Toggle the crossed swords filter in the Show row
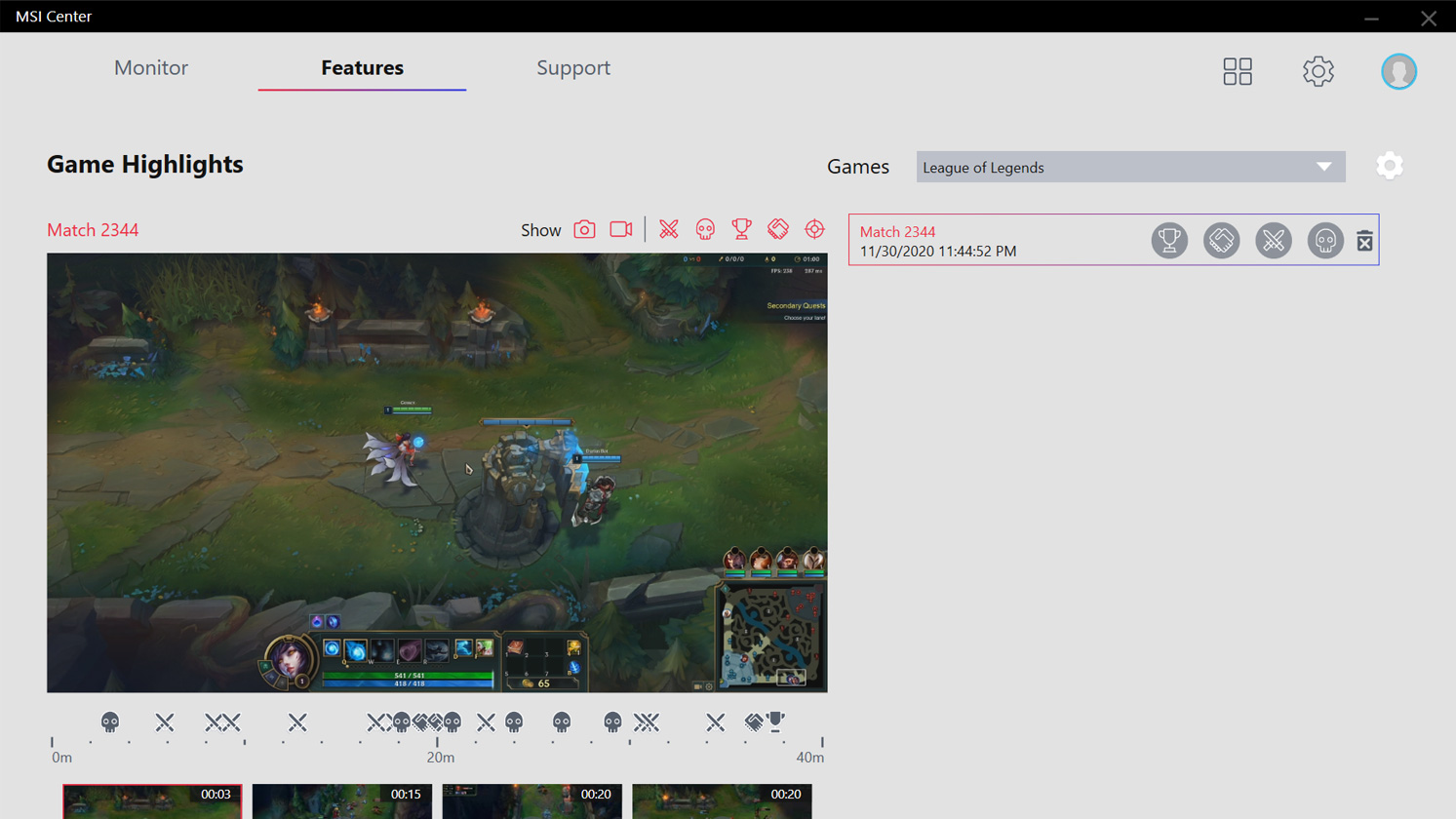 coord(669,230)
